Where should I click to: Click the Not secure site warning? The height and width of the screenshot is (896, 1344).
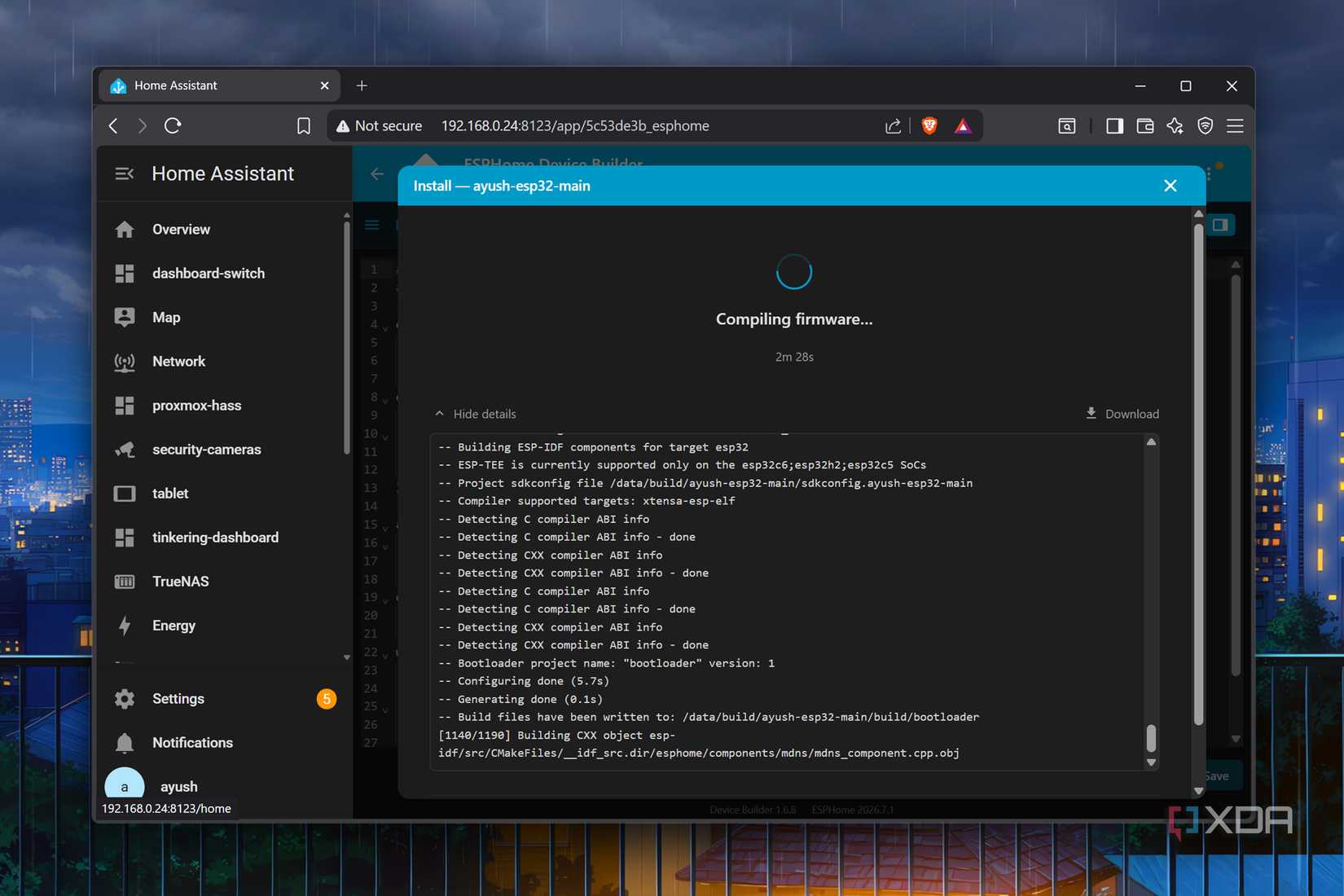(380, 125)
